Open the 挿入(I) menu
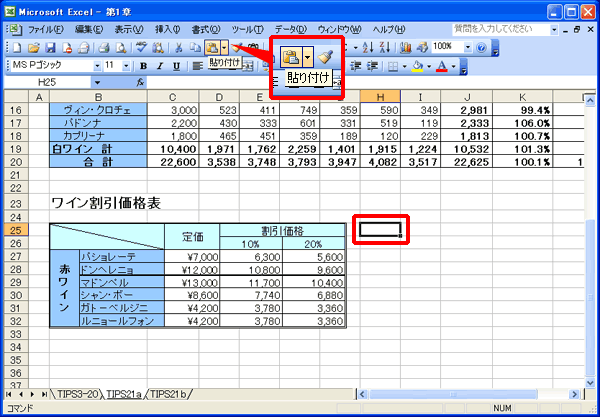The height and width of the screenshot is (417, 600). pyautogui.click(x=167, y=29)
